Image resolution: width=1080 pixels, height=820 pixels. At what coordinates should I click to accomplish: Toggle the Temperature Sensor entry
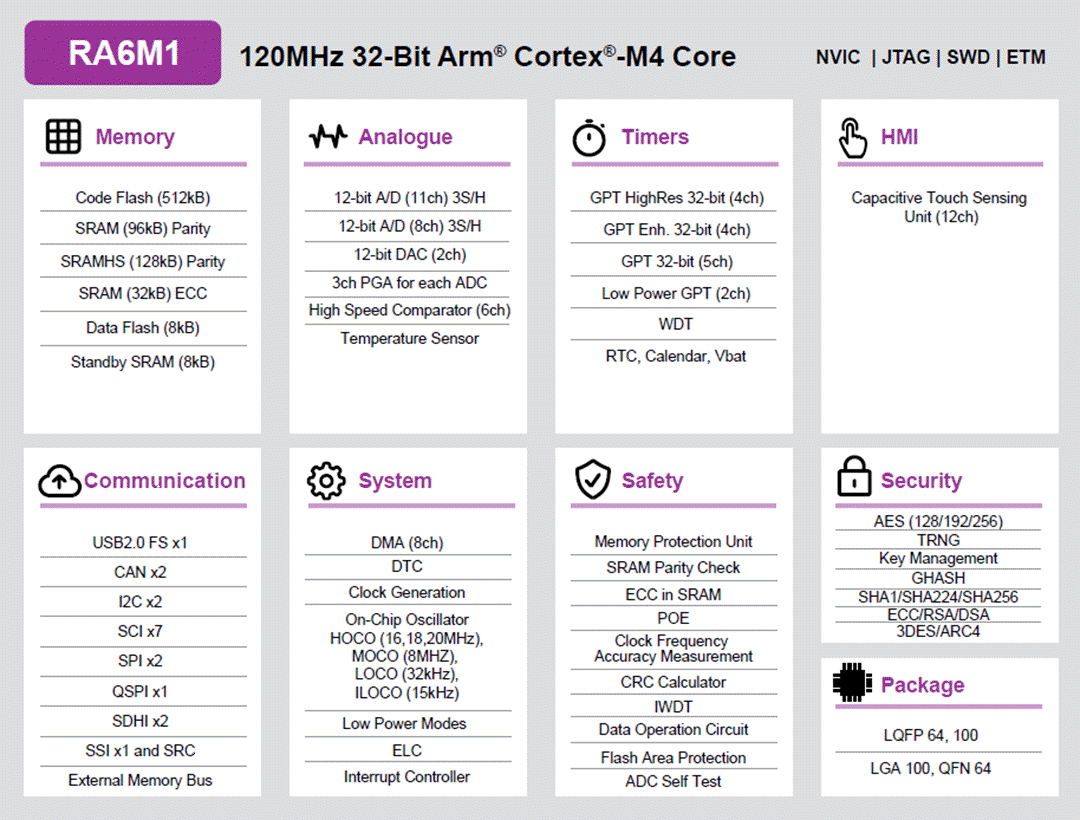click(408, 339)
